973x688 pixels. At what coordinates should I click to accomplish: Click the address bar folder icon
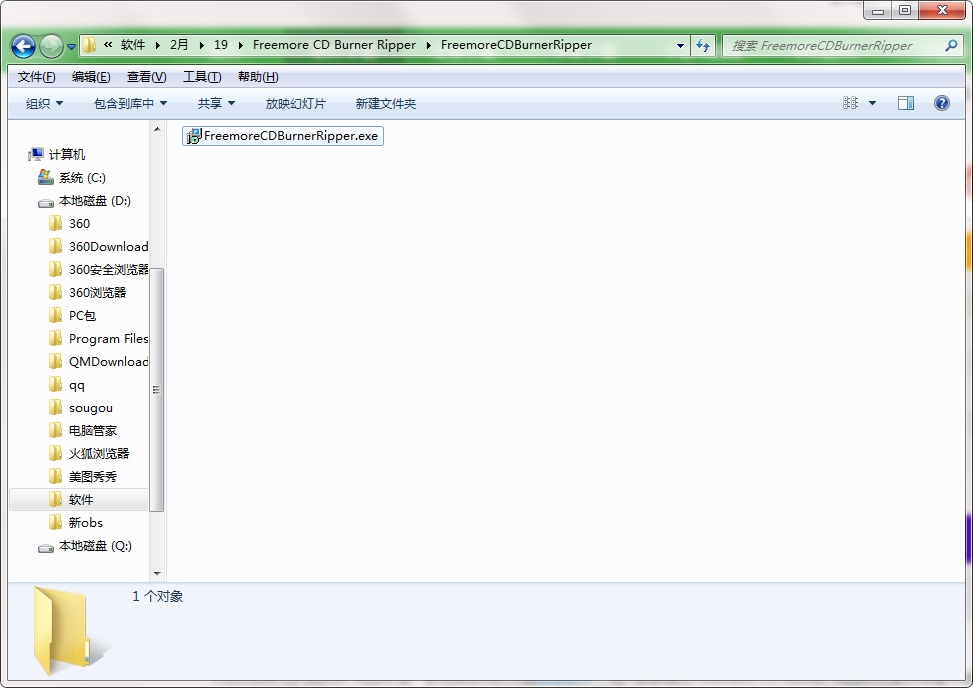tap(90, 45)
